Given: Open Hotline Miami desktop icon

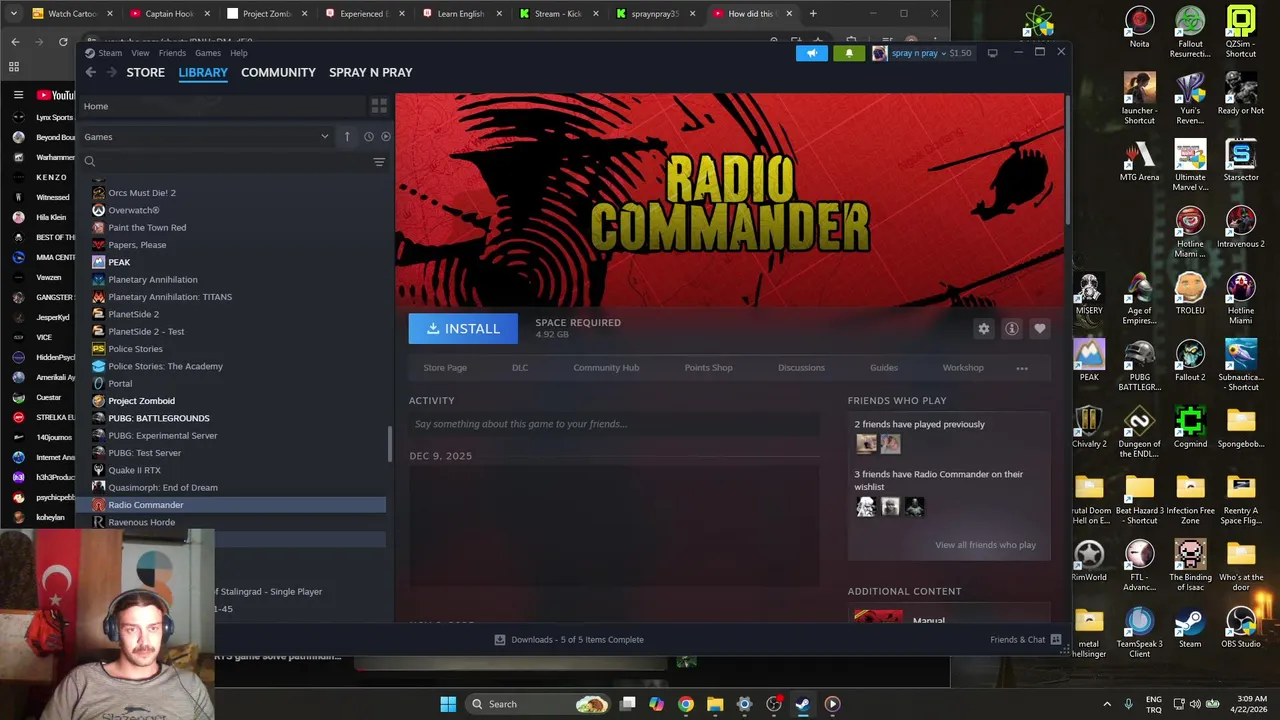Looking at the screenshot, I should [1241, 298].
